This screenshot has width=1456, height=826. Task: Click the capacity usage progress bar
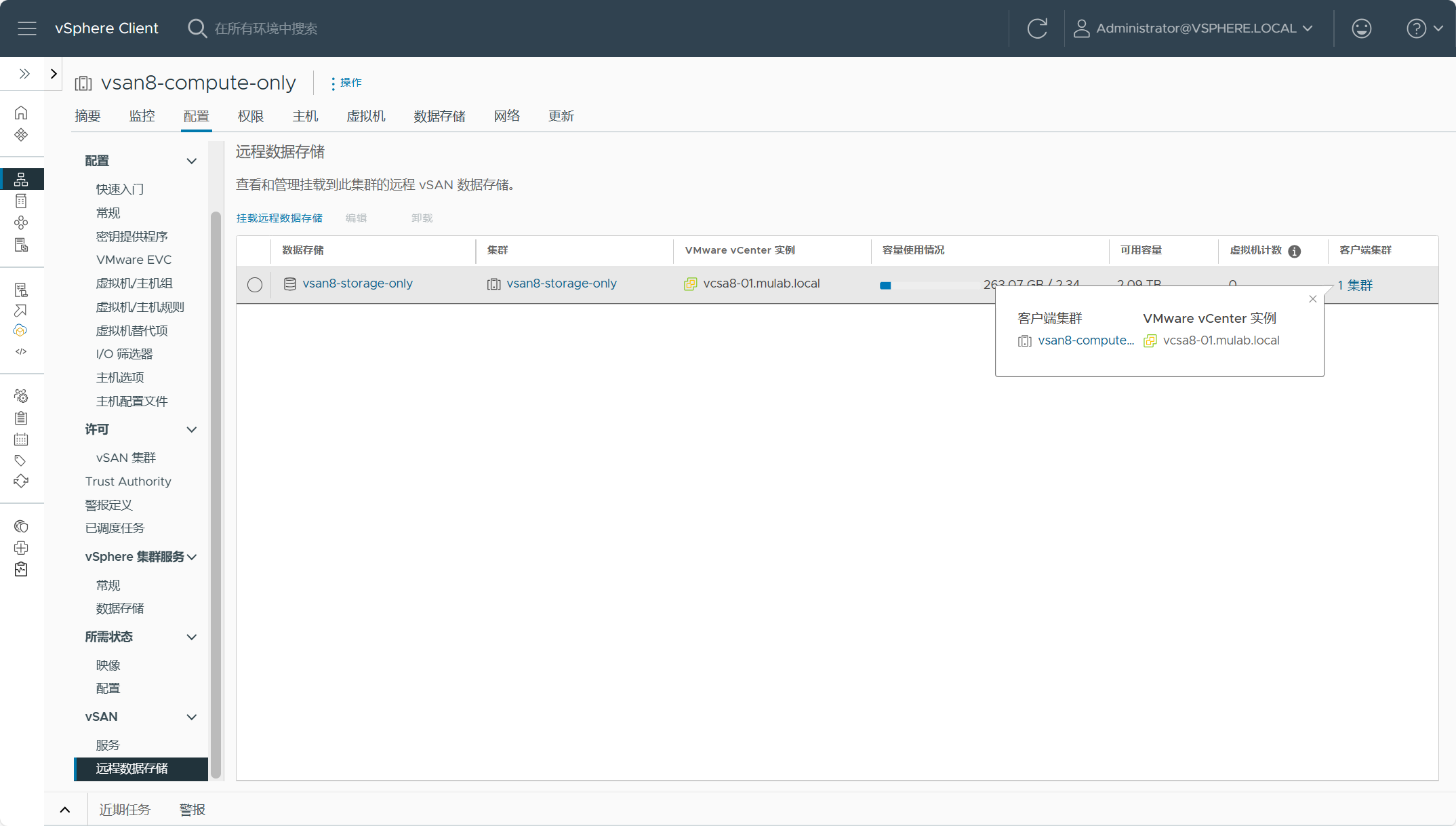pos(929,286)
